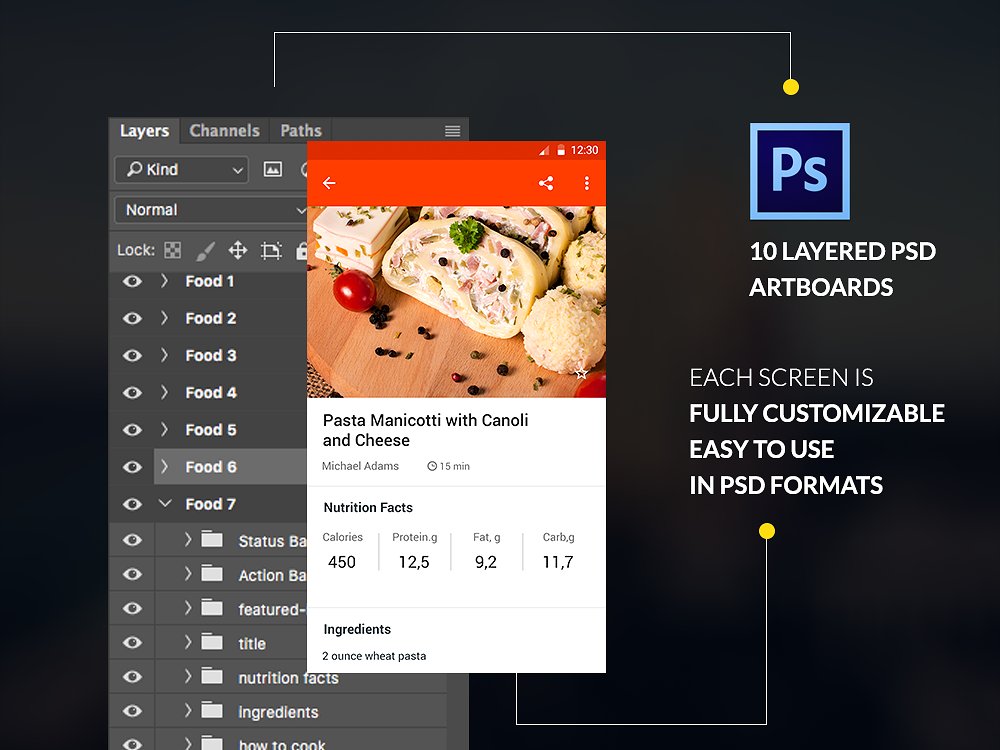Image resolution: width=1000 pixels, height=750 pixels.
Task: Click the Nutrition Facts heading
Action: click(x=368, y=508)
